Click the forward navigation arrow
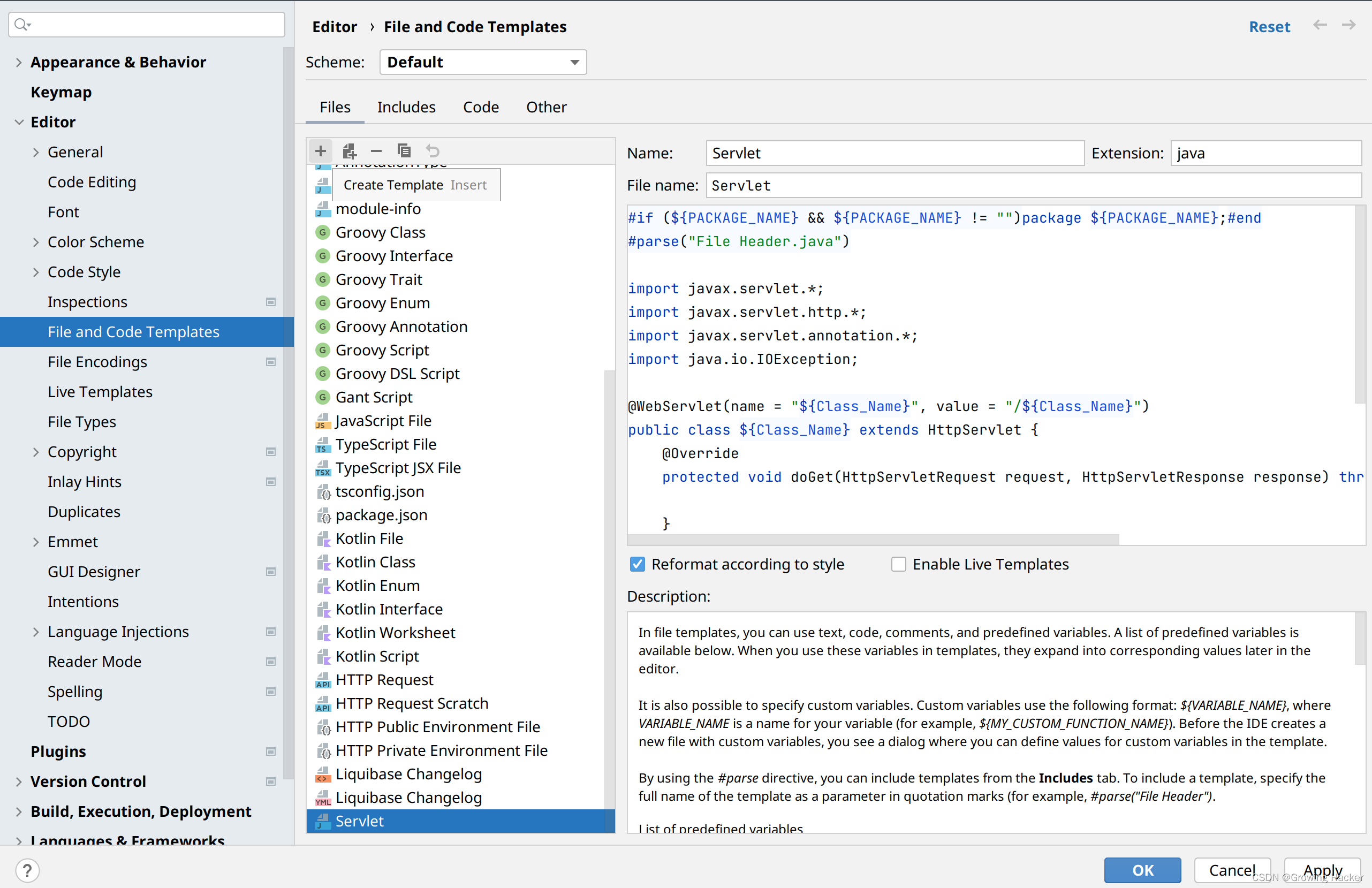Viewport: 1372px width, 888px height. point(1348,25)
